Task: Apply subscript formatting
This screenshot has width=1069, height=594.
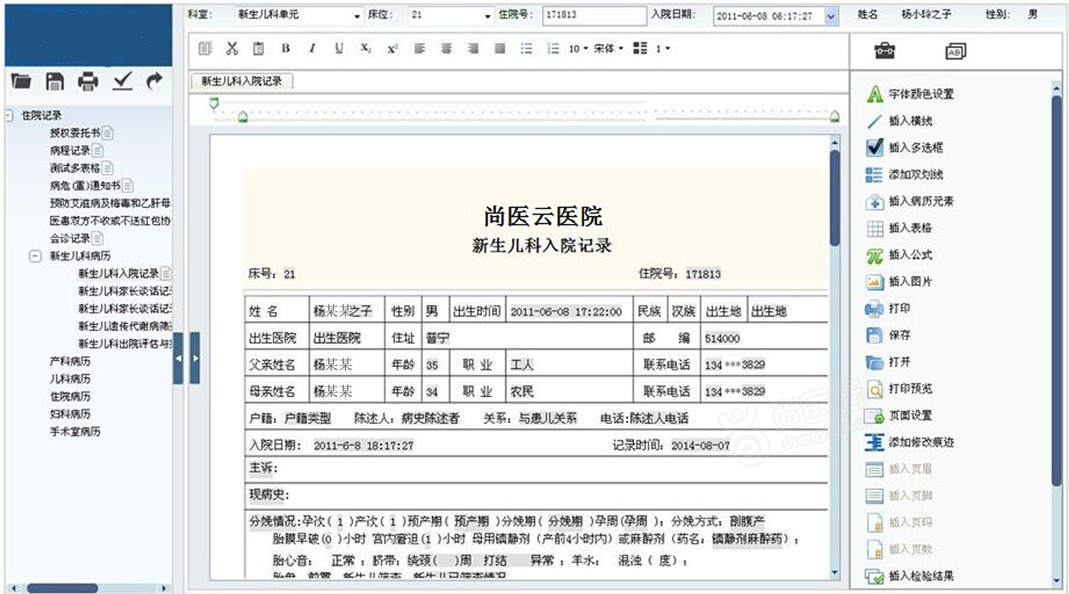Action: 366,48
